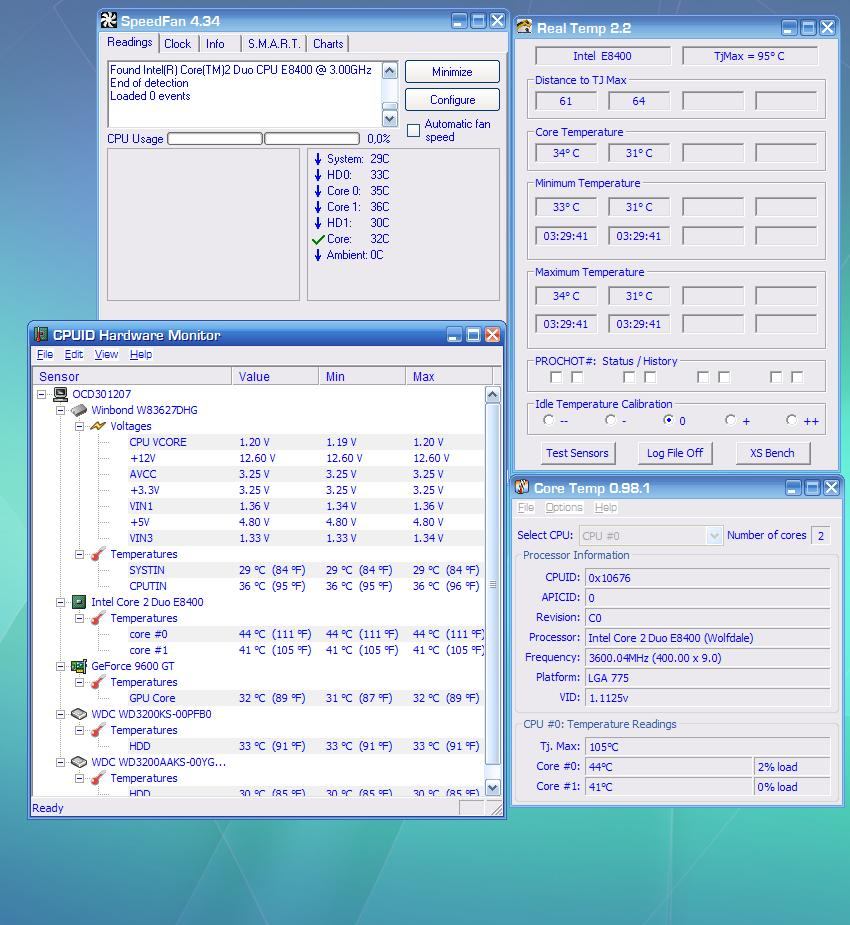Click the Real Temp title bar icon
This screenshot has height=925, width=850.
(x=524, y=27)
